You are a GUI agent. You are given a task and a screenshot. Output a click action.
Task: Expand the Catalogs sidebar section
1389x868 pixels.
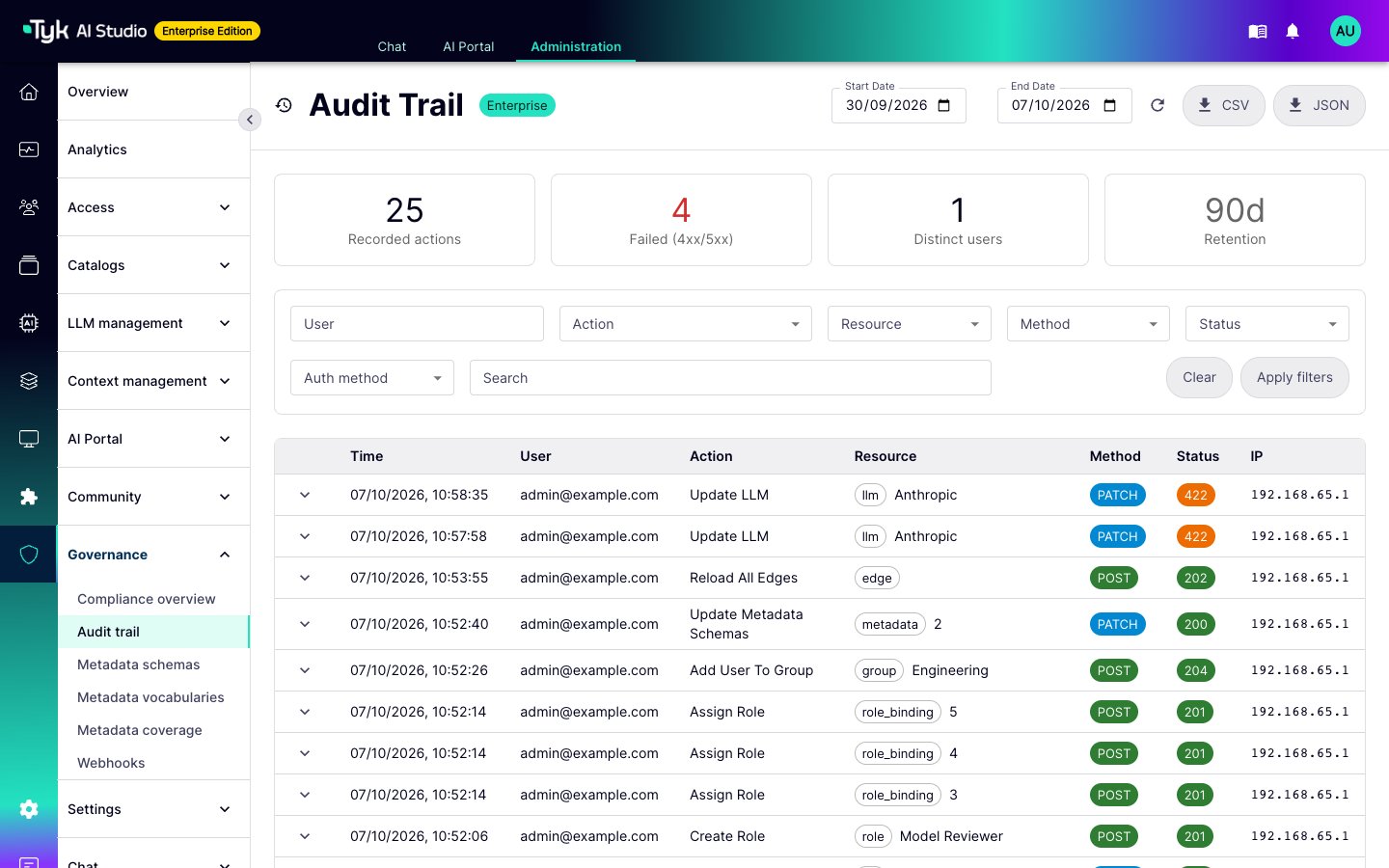pyautogui.click(x=153, y=265)
